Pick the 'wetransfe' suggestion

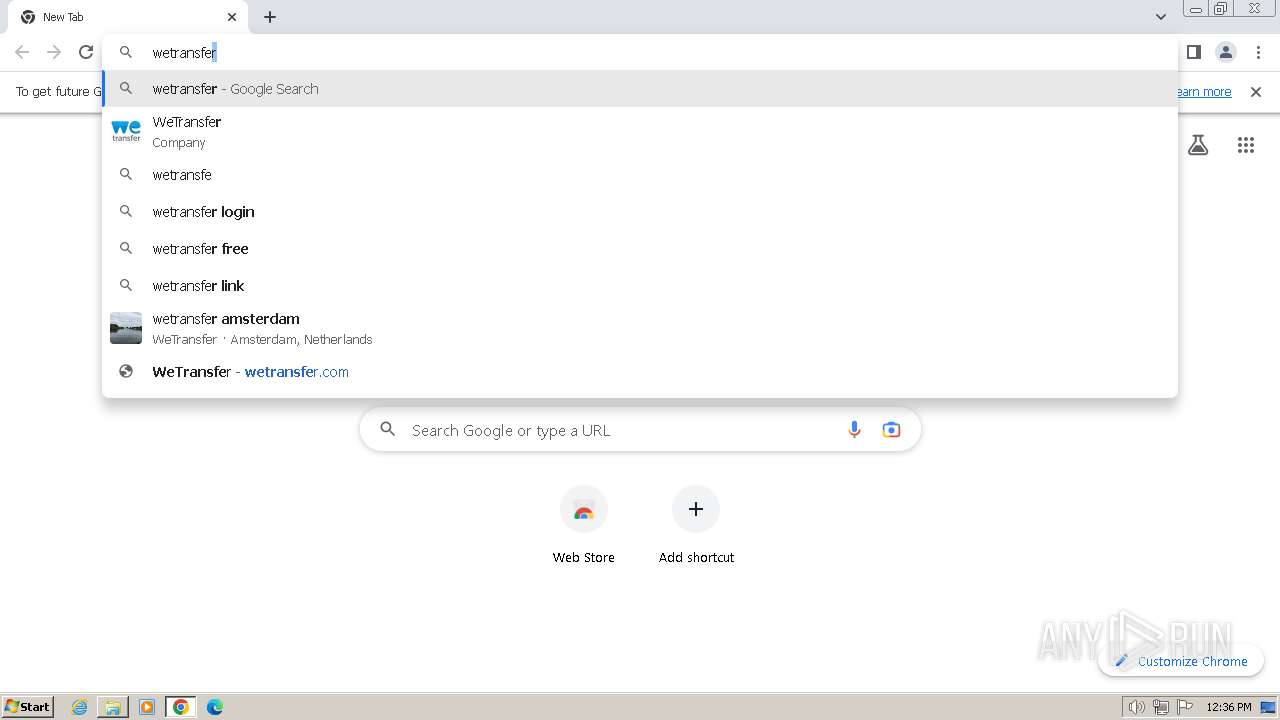pyautogui.click(x=640, y=175)
